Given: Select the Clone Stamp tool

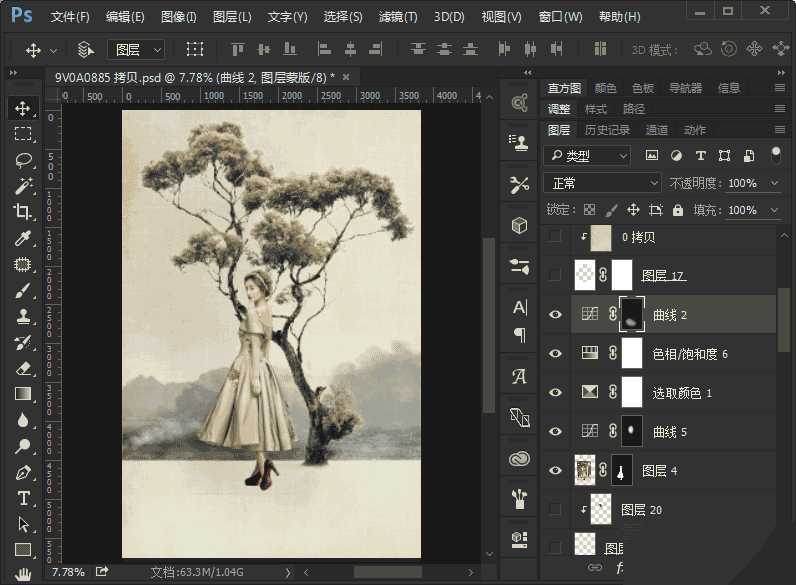Looking at the screenshot, I should click(23, 316).
